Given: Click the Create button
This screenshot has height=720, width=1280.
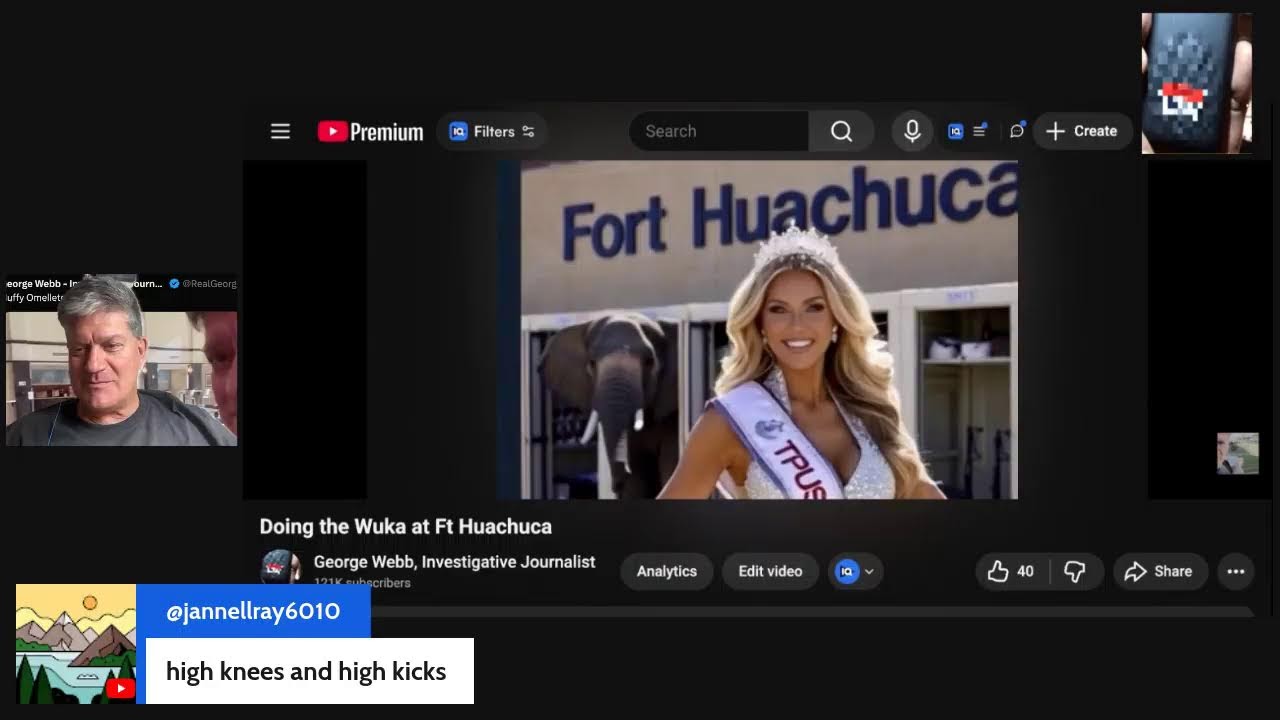Looking at the screenshot, I should (1082, 131).
